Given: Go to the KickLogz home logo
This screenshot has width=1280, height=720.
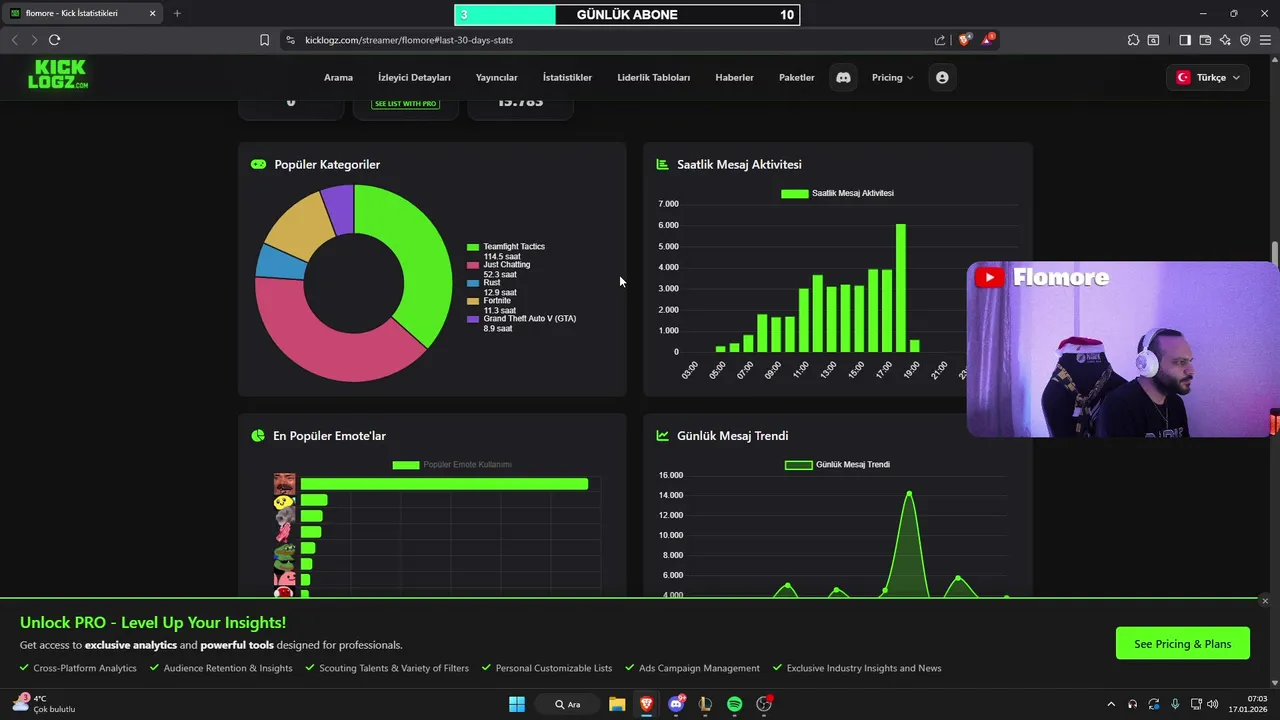Looking at the screenshot, I should pyautogui.click(x=57, y=75).
